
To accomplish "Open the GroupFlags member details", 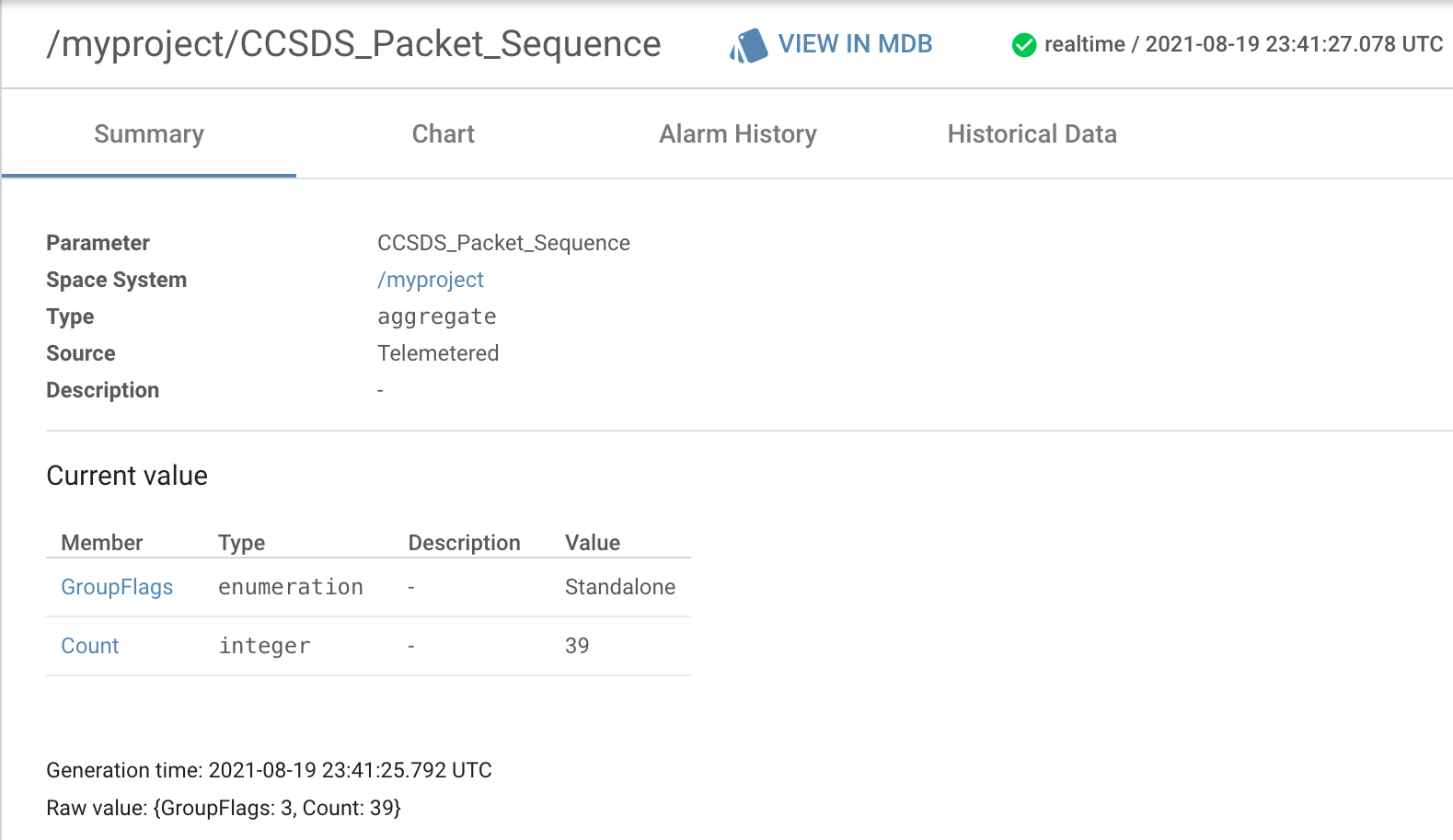I will point(117,587).
